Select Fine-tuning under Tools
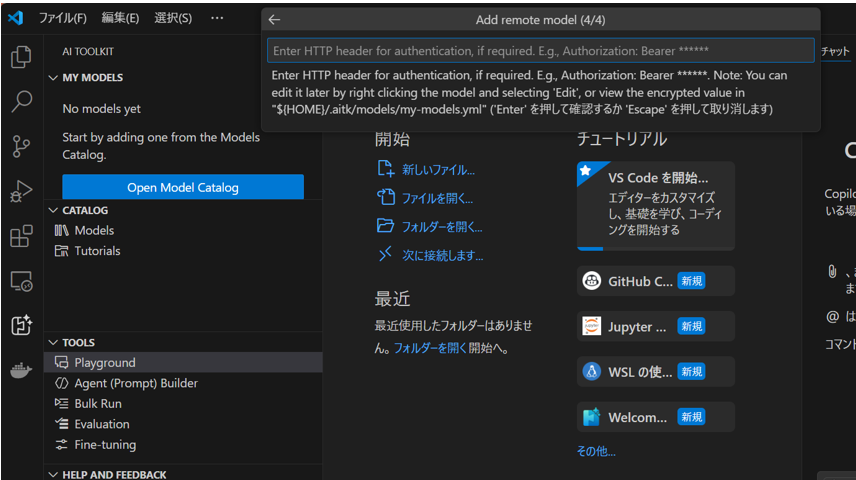 (183, 445)
